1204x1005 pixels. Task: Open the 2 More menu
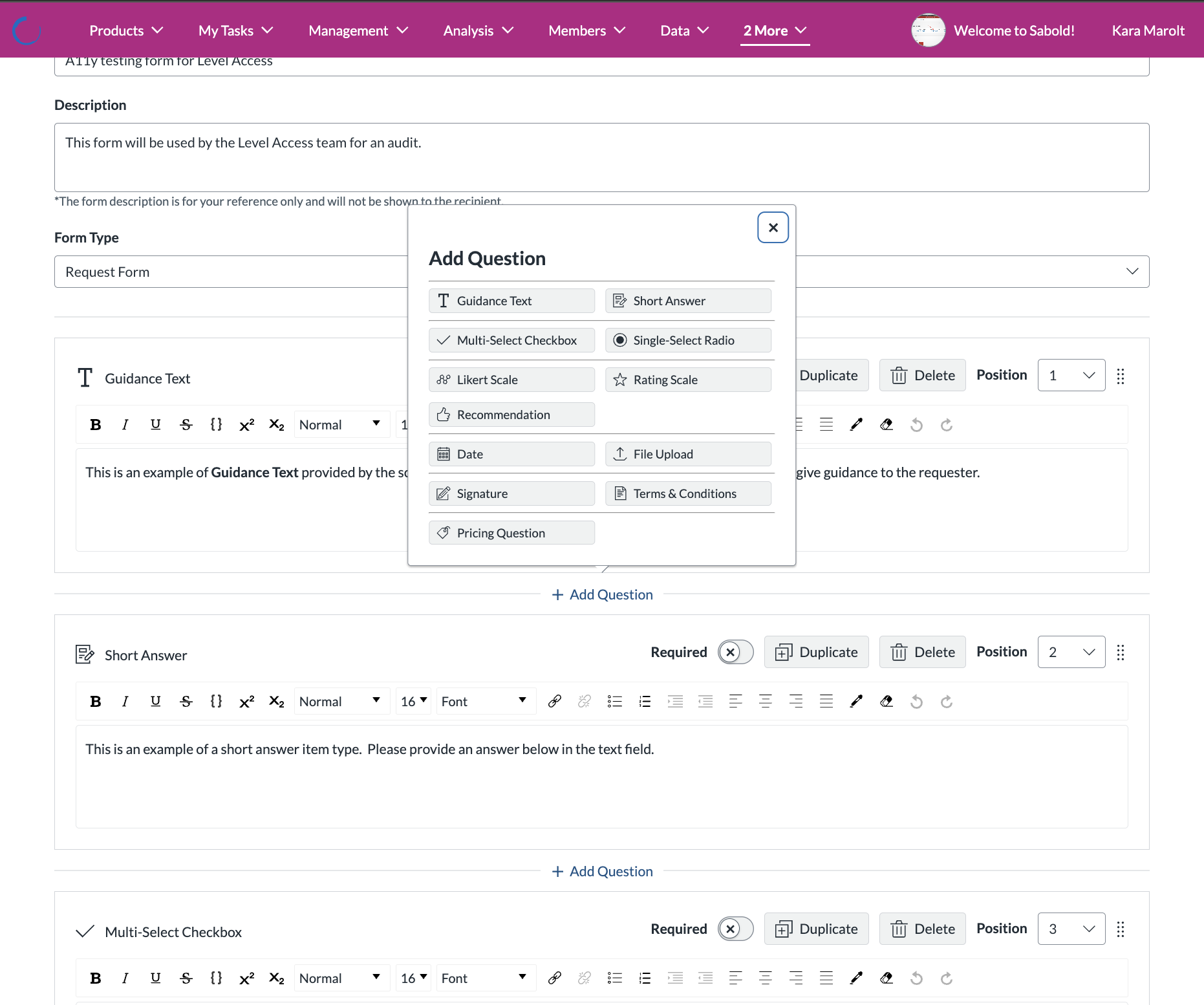(x=775, y=30)
